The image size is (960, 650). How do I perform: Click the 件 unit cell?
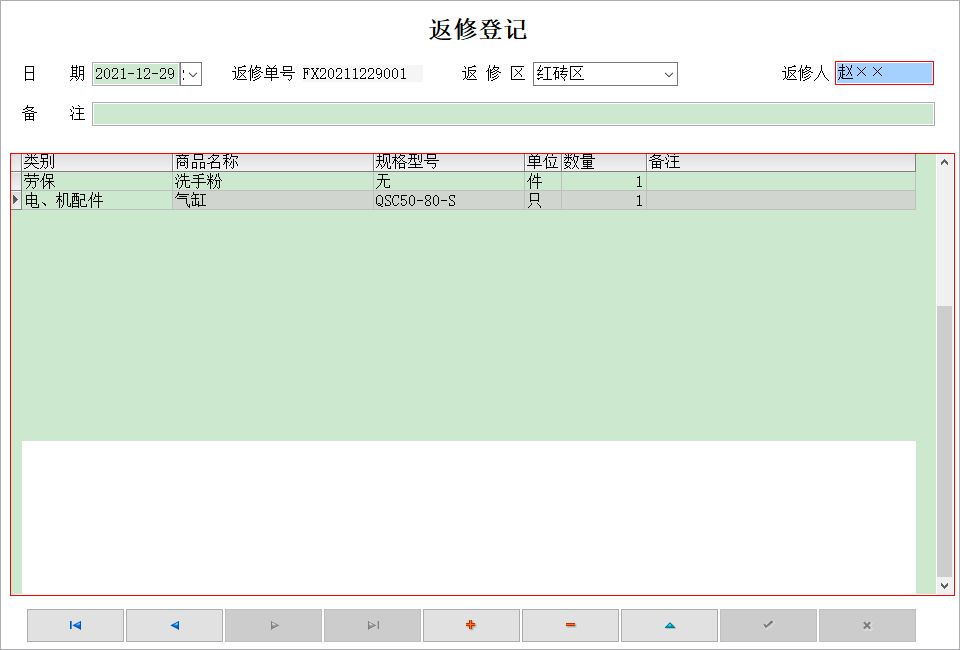pos(543,181)
